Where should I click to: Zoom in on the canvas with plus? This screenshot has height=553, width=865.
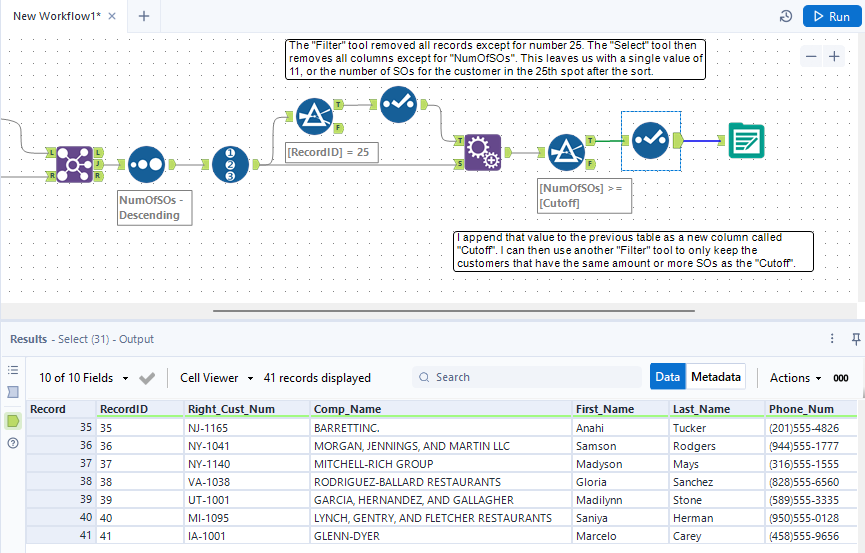(834, 57)
